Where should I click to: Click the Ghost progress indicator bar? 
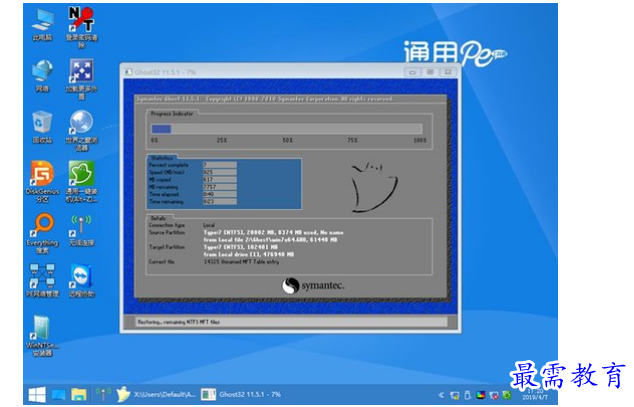tap(287, 129)
